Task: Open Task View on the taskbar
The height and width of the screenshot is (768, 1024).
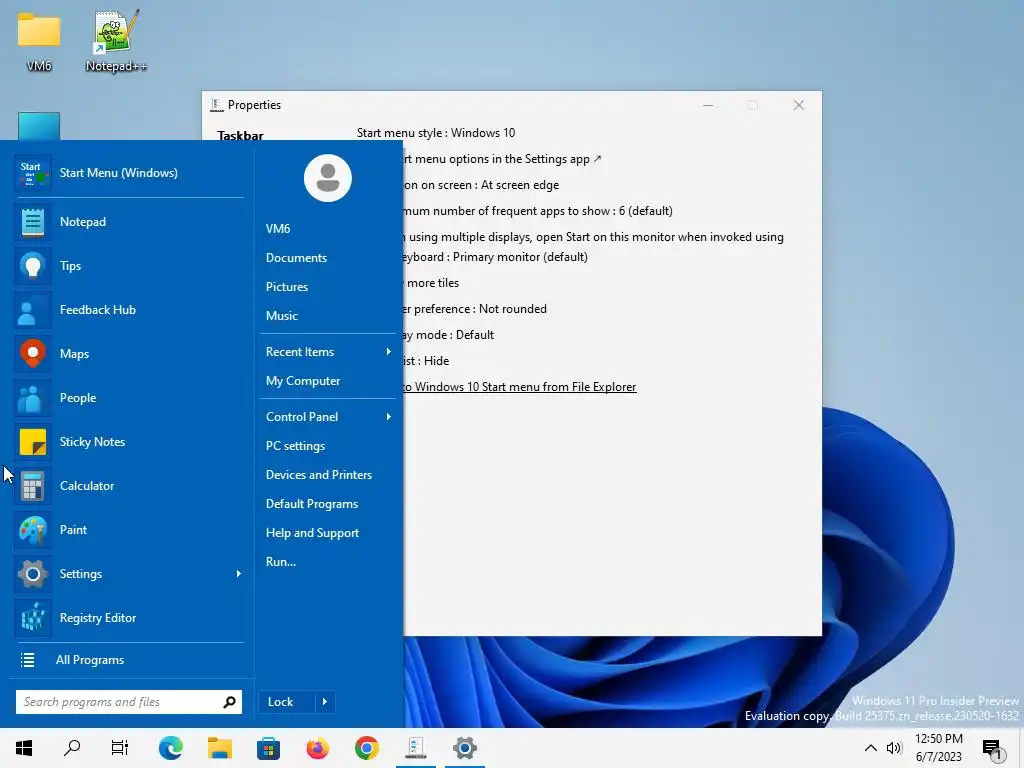Action: [x=120, y=748]
